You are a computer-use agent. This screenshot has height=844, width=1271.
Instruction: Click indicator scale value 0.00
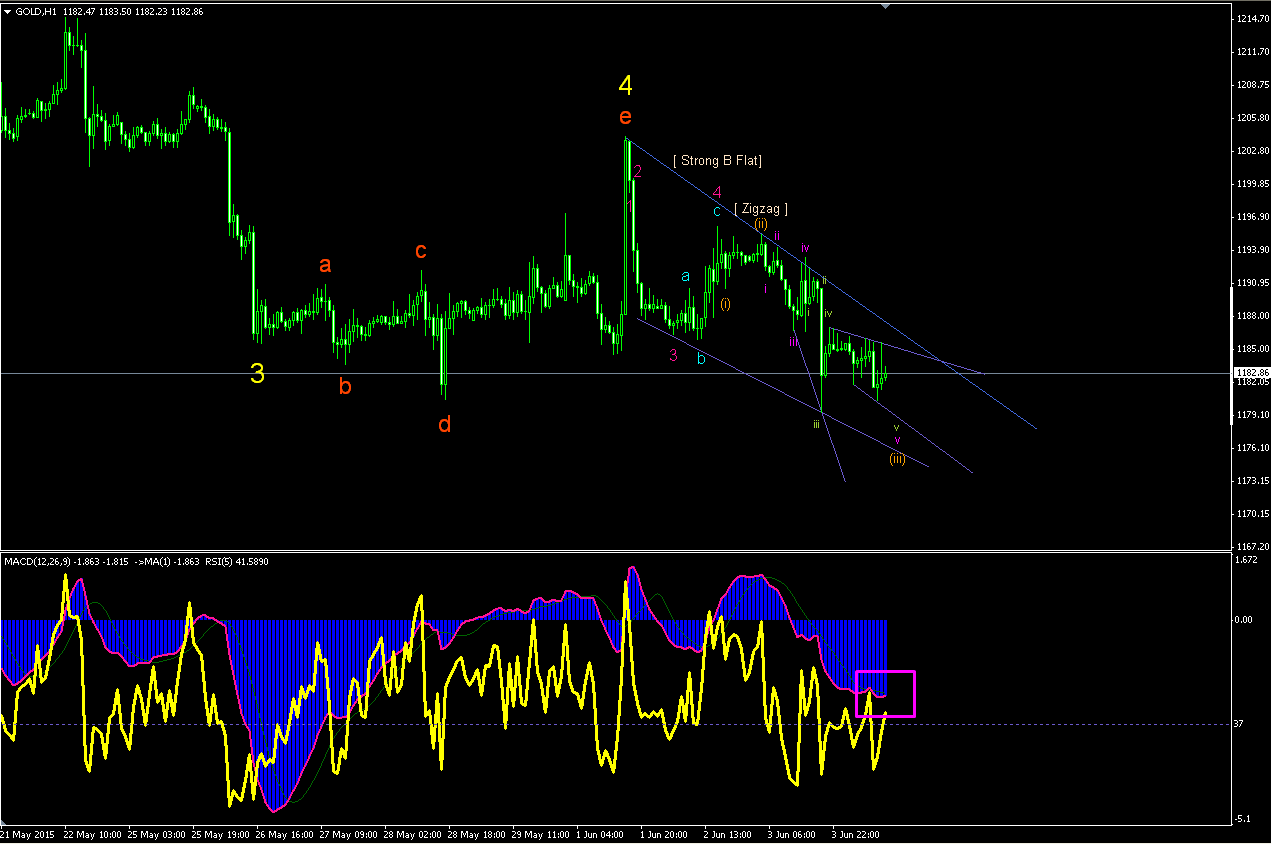tap(1244, 620)
